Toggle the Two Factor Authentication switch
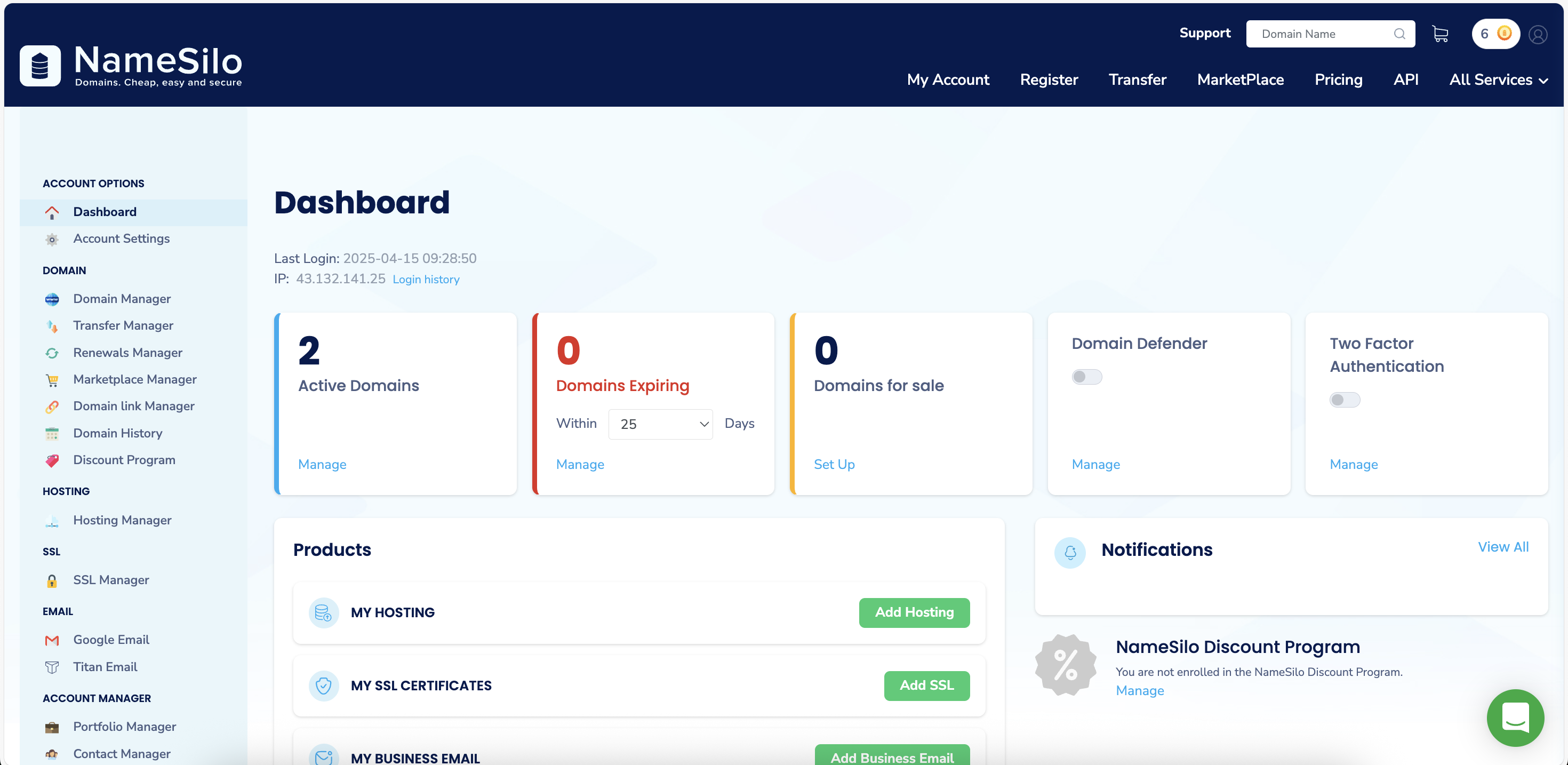 (1344, 400)
